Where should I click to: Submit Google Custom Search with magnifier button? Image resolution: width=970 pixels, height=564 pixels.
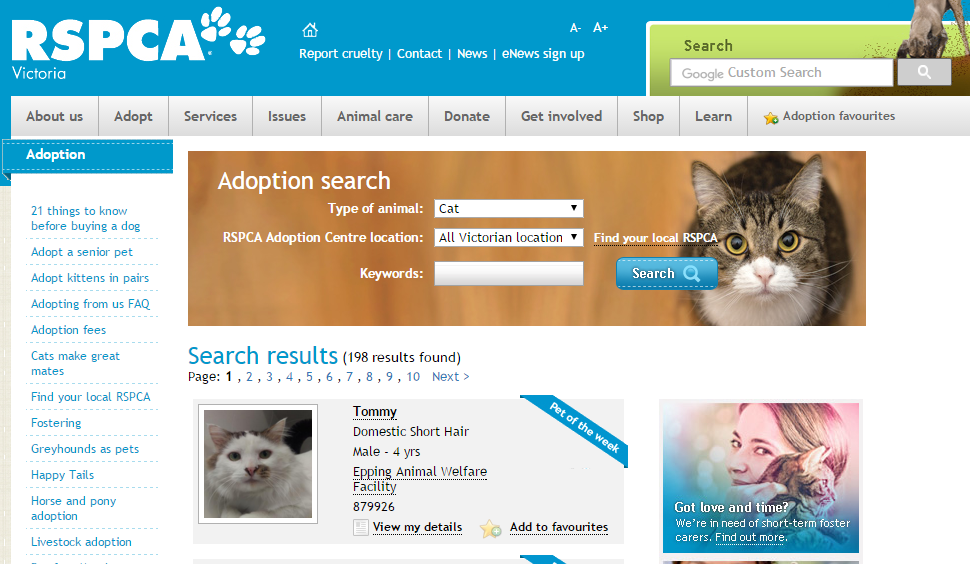pyautogui.click(x=924, y=72)
